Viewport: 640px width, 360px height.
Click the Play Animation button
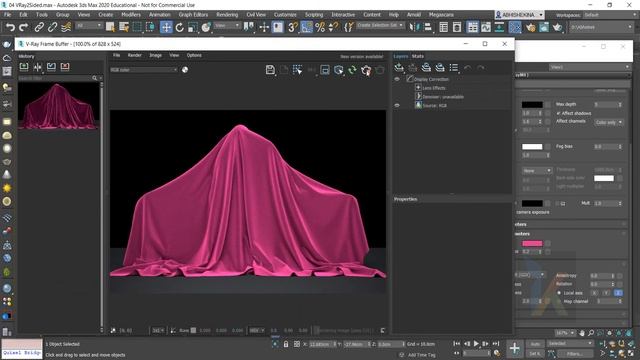coord(476,344)
